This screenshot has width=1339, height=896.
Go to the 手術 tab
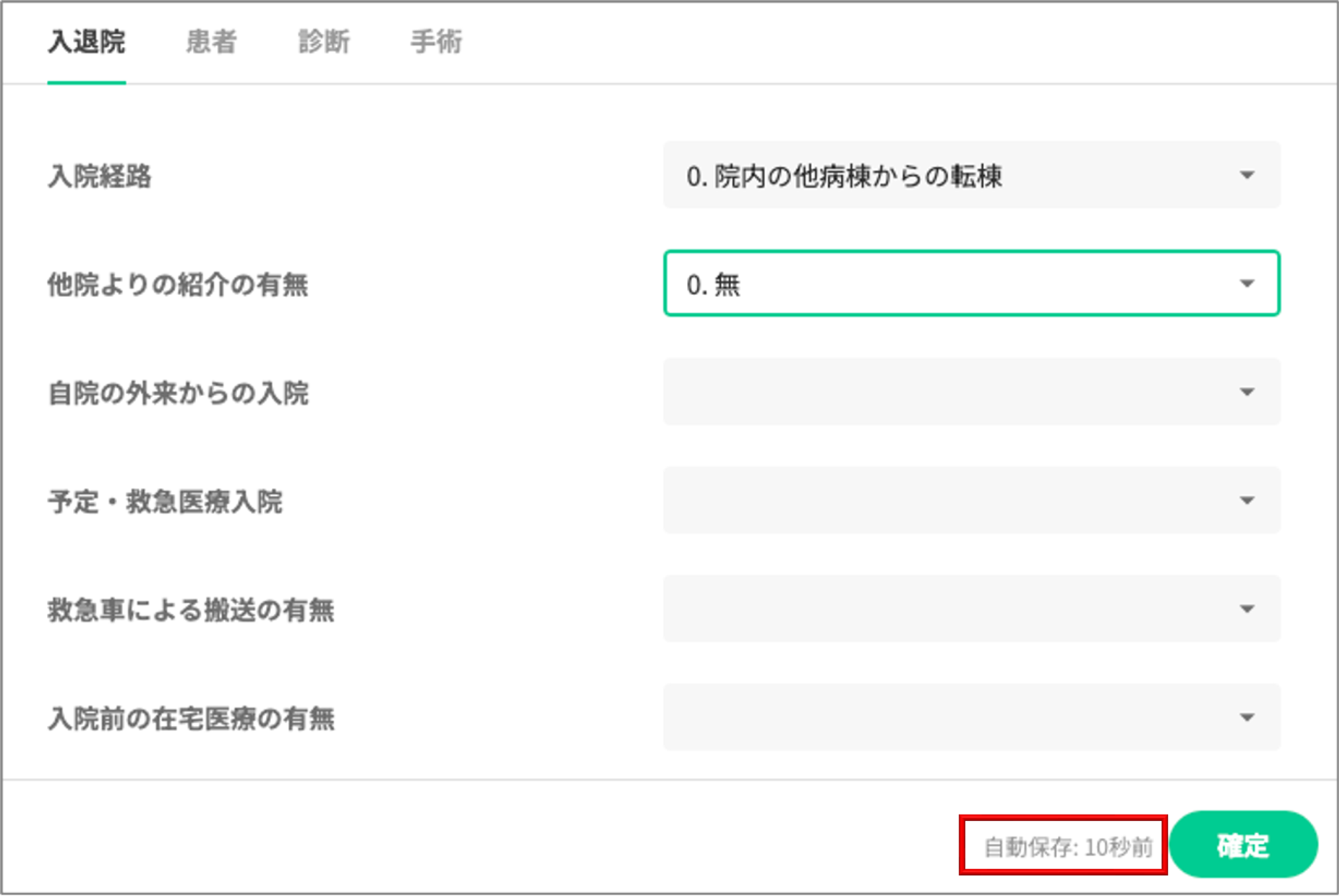[x=436, y=41]
